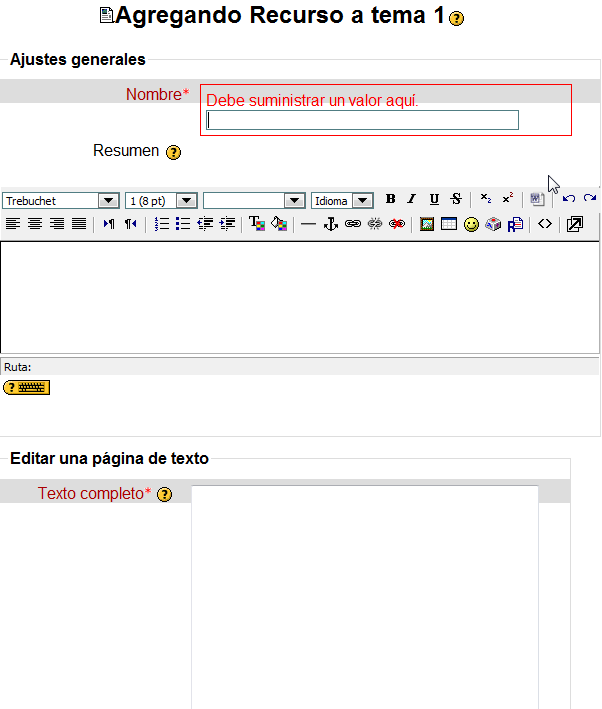Click the Nombre text input field

pos(362,120)
